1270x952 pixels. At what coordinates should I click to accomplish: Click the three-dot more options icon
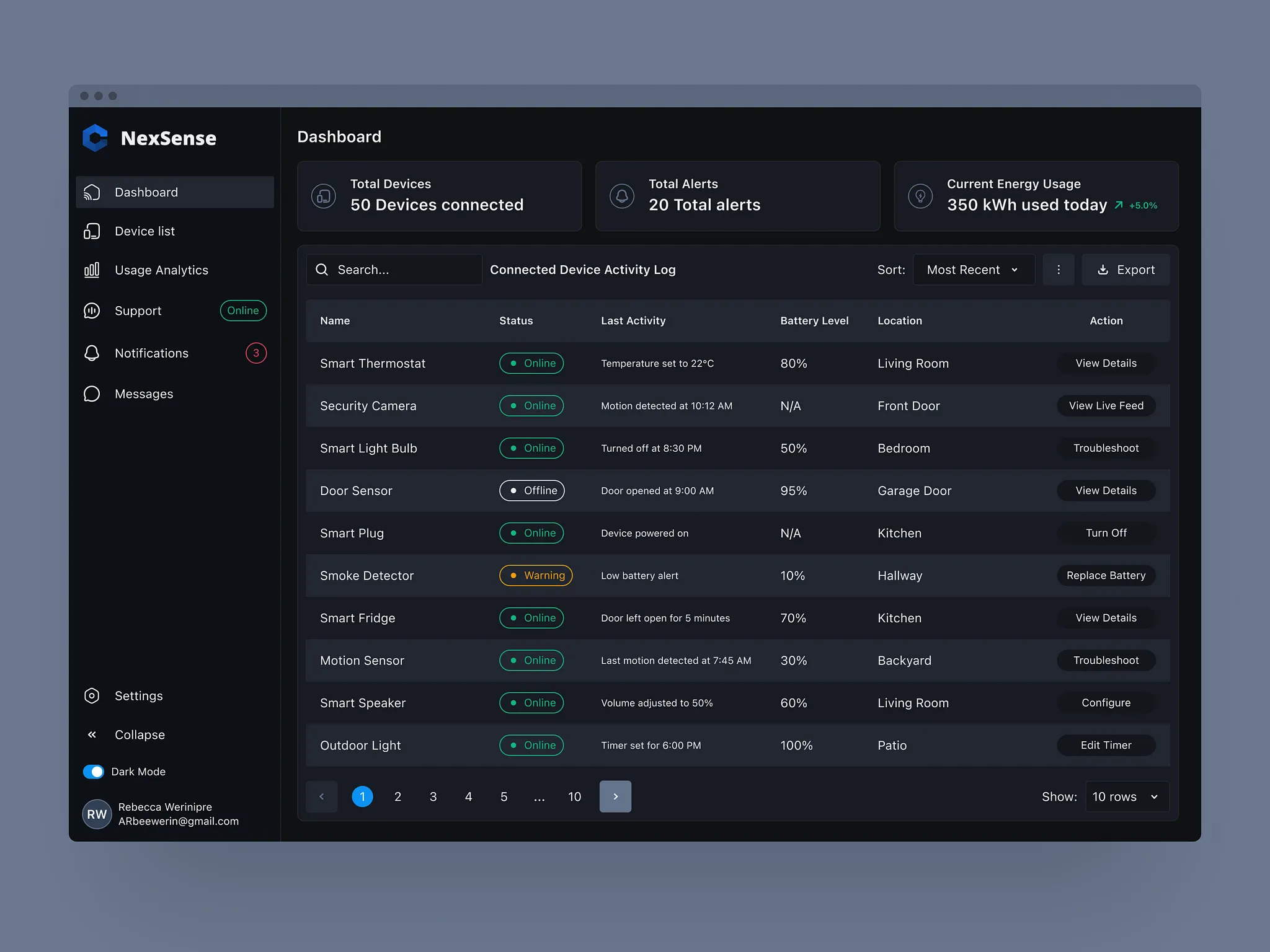tap(1058, 270)
